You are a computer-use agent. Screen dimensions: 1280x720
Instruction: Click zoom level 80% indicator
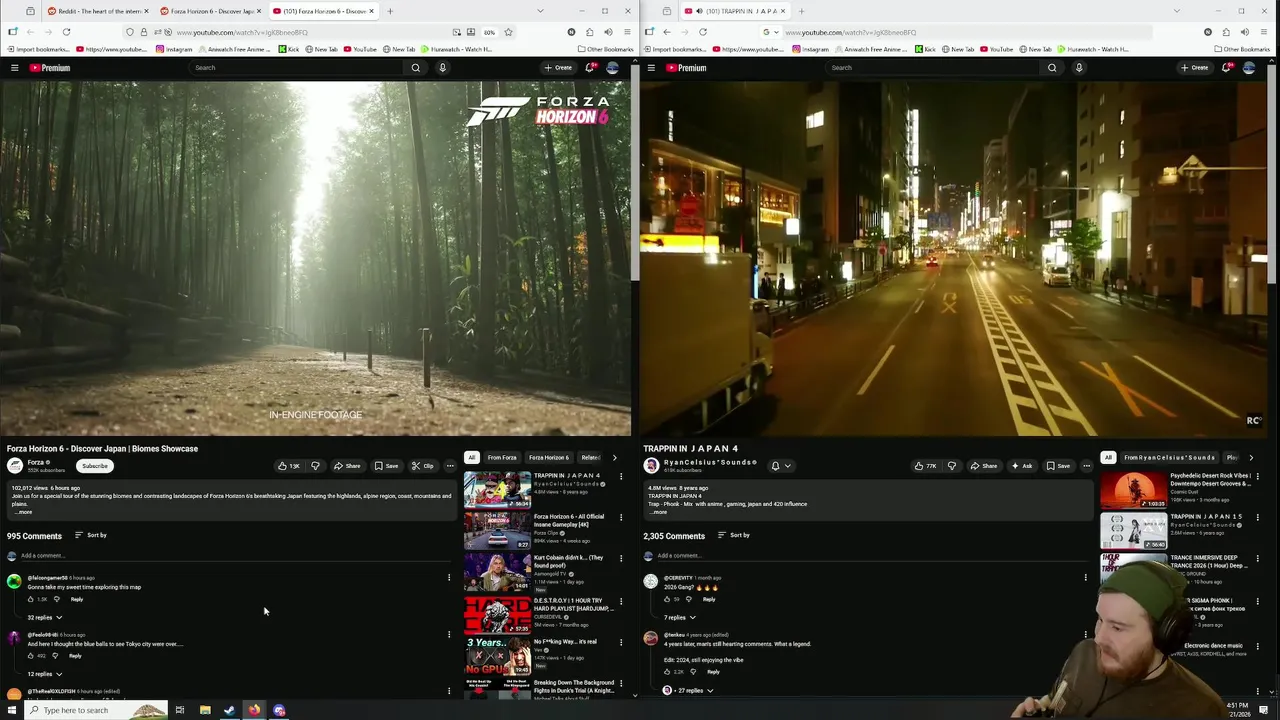click(x=489, y=32)
